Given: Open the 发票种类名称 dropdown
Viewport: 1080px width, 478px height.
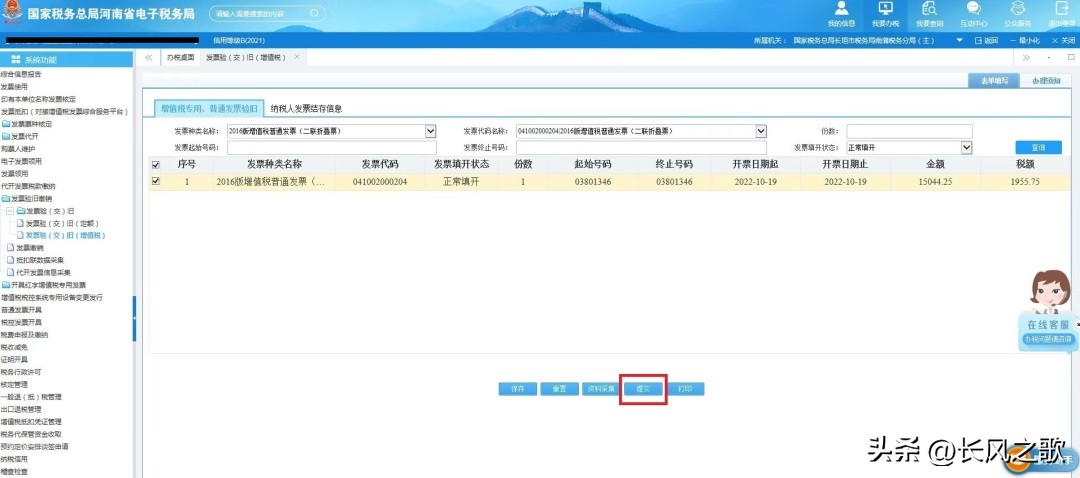Looking at the screenshot, I should coord(431,131).
